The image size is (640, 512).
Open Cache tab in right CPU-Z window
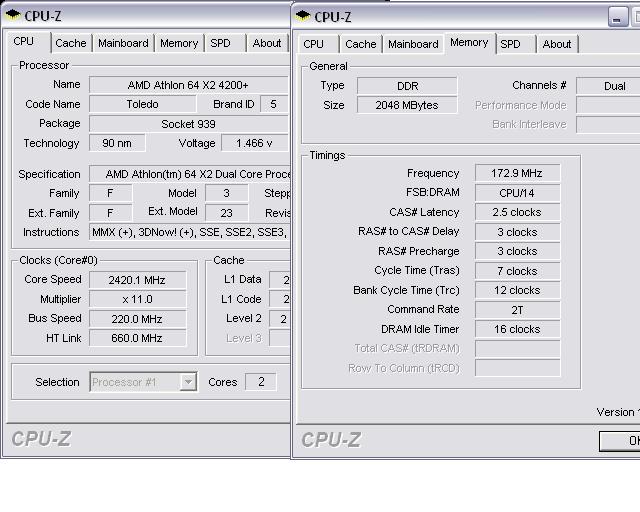[360, 44]
